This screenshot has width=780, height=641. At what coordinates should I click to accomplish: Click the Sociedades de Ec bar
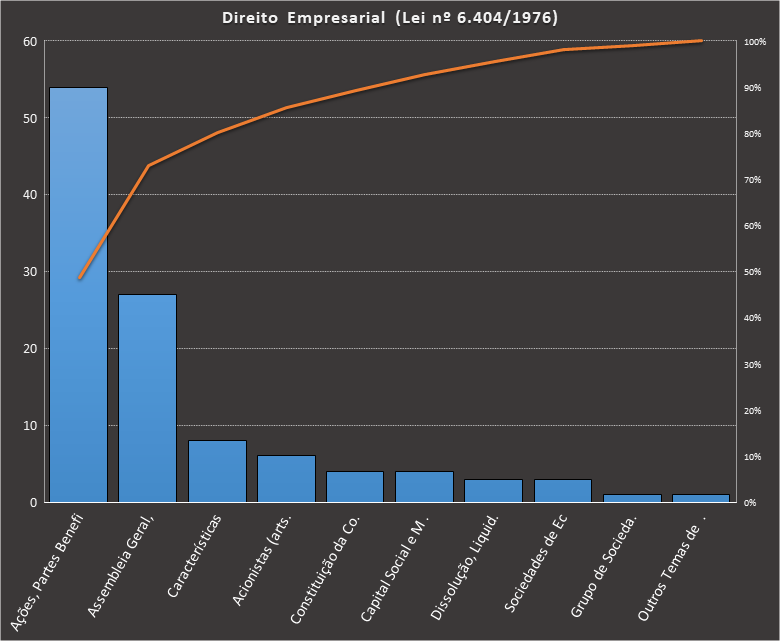562,490
